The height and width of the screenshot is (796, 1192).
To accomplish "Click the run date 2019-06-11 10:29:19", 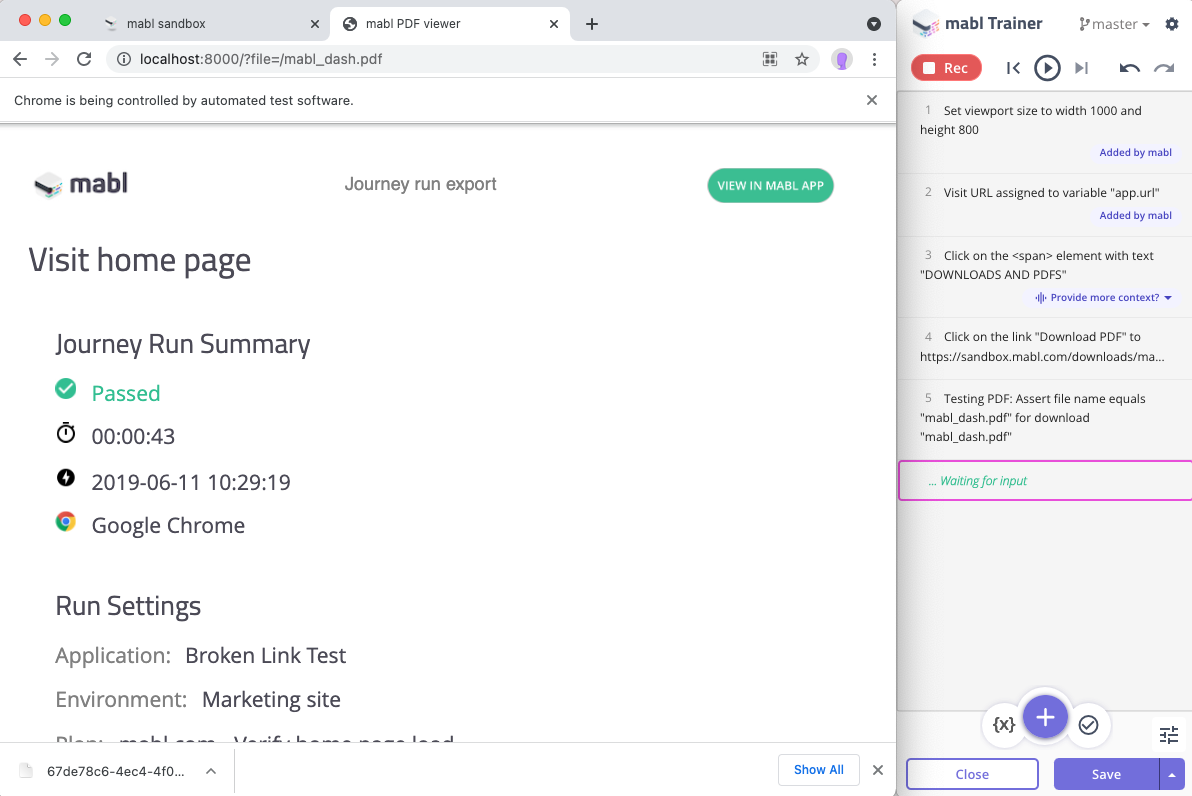I will (191, 482).
